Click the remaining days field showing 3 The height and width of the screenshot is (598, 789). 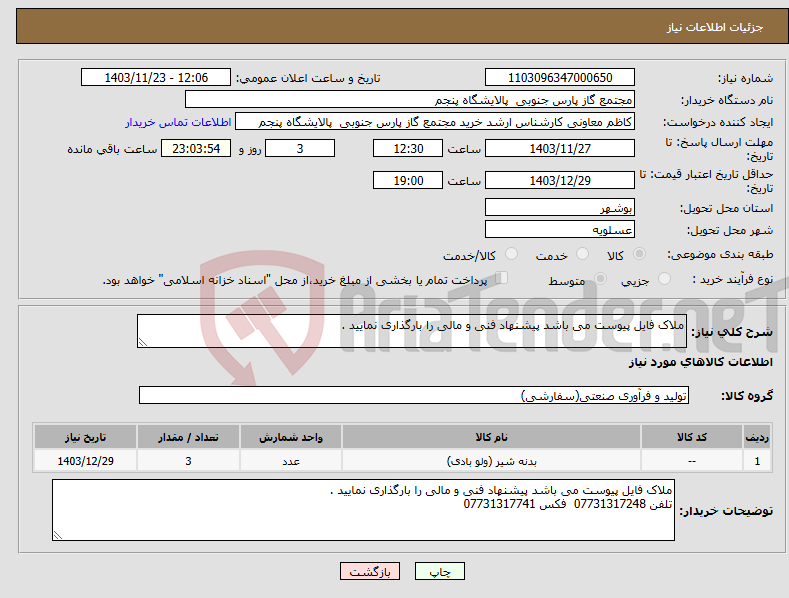point(300,148)
